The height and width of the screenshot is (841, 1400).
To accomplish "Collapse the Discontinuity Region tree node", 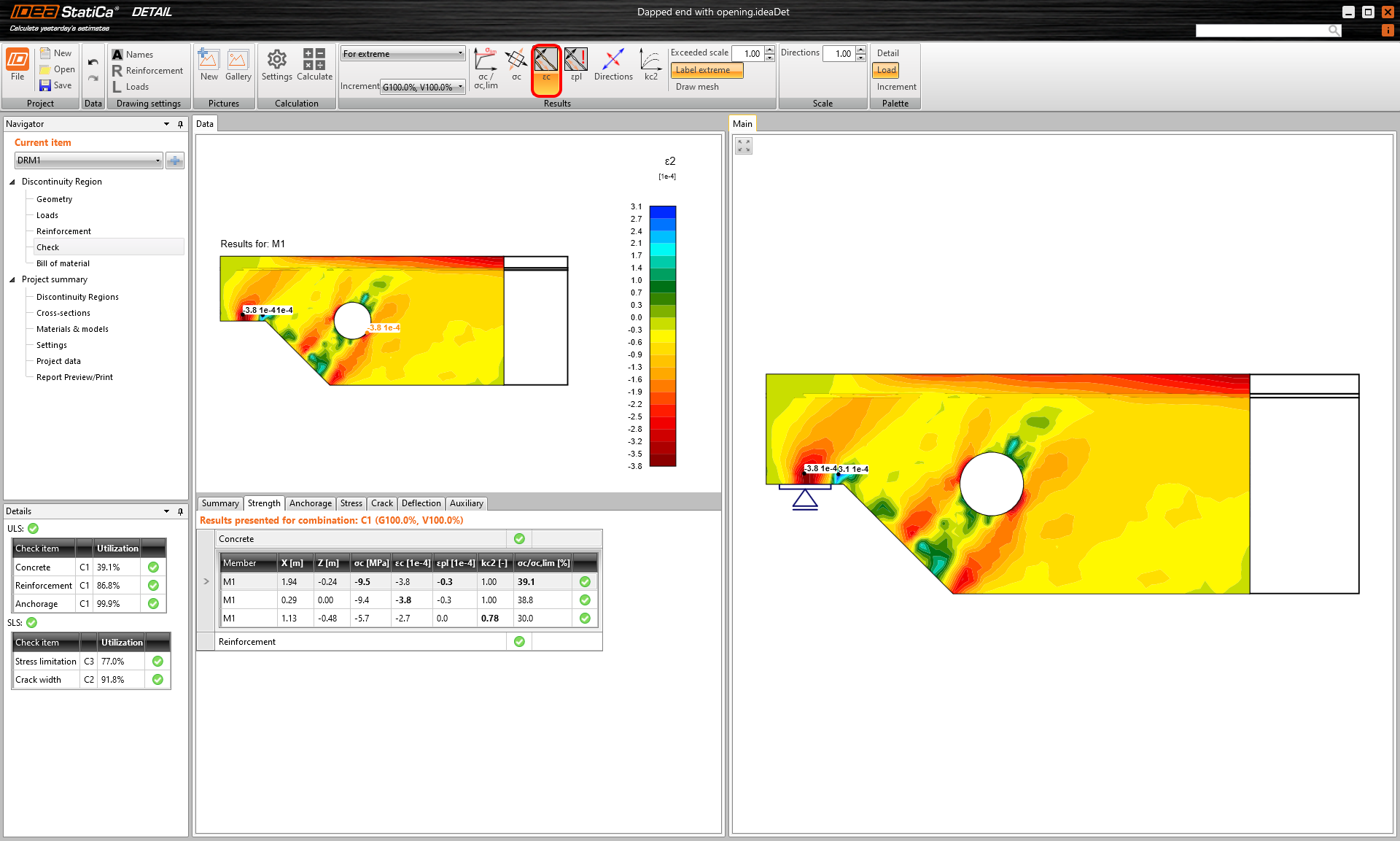I will point(12,182).
